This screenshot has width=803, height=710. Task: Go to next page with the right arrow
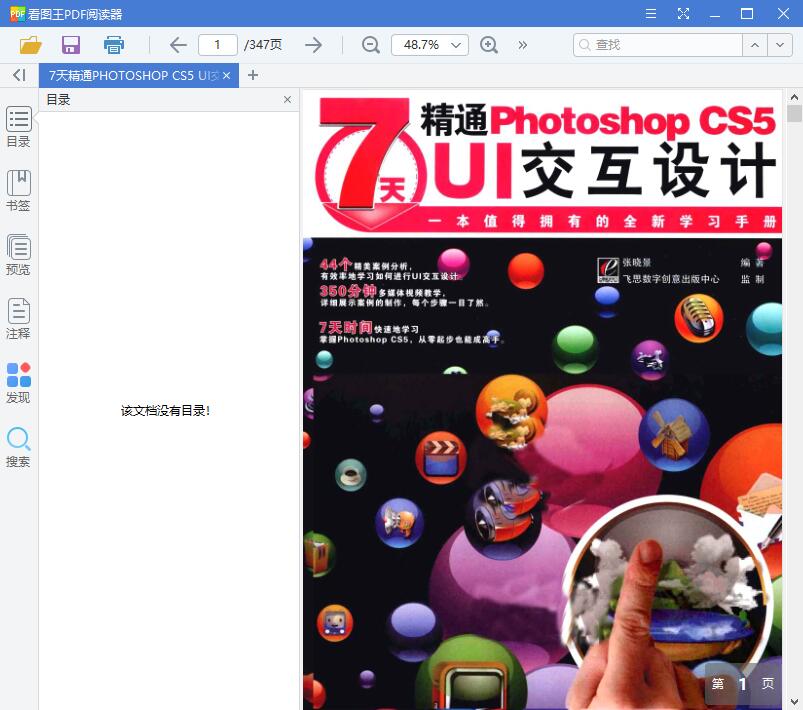(313, 45)
